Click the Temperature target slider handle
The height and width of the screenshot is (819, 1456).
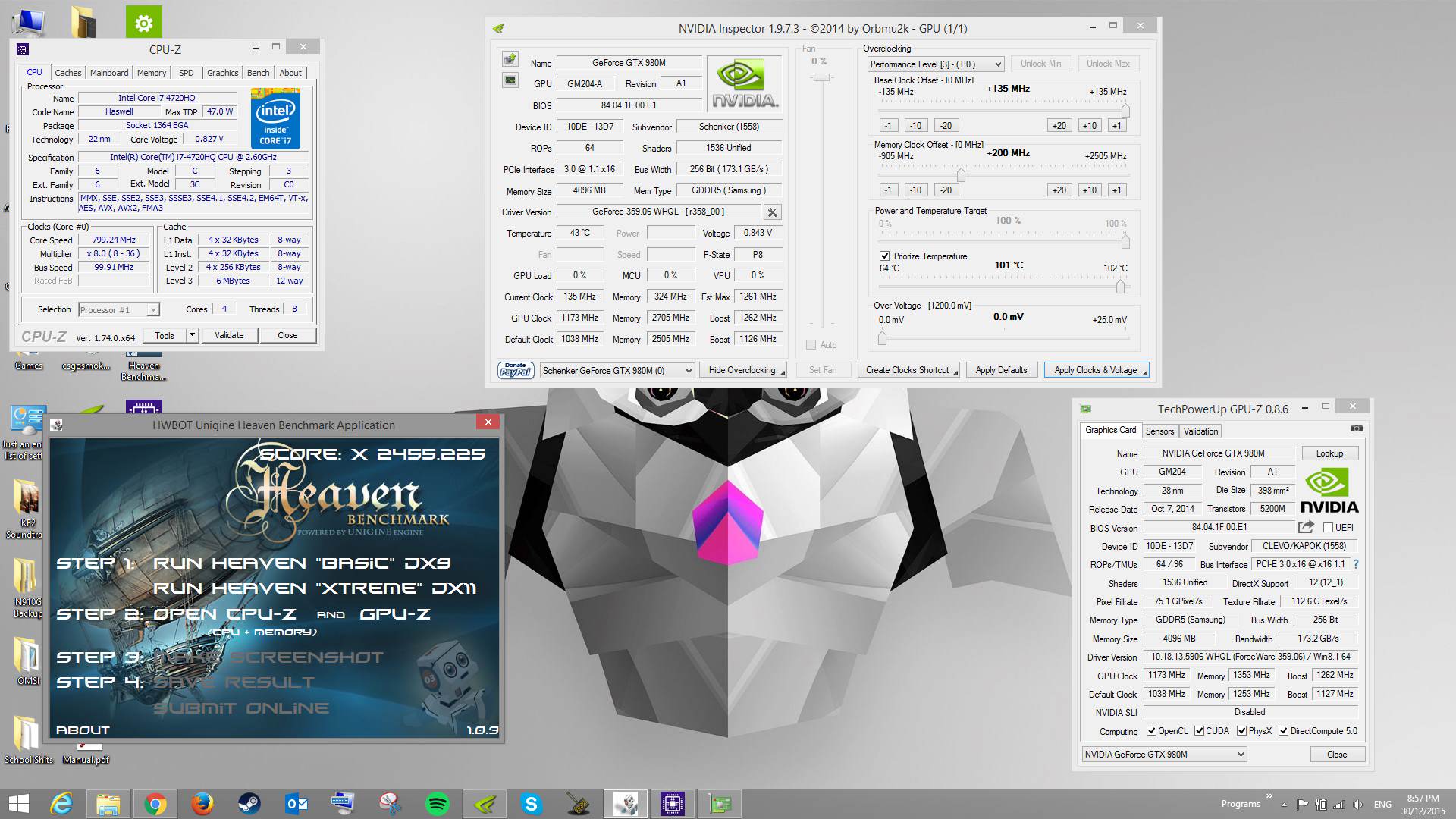point(1120,287)
